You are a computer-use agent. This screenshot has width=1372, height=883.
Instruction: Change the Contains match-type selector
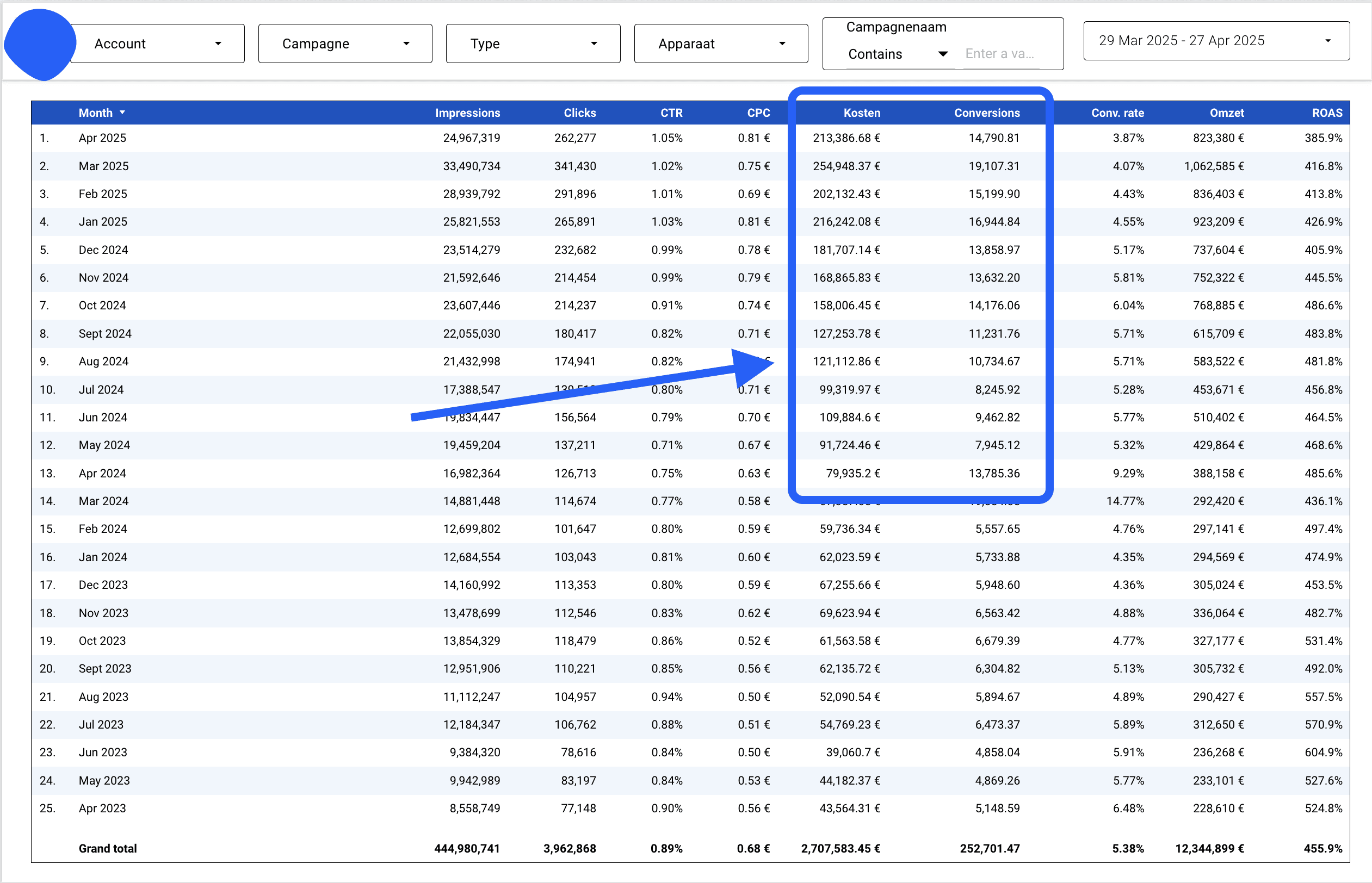[x=898, y=54]
